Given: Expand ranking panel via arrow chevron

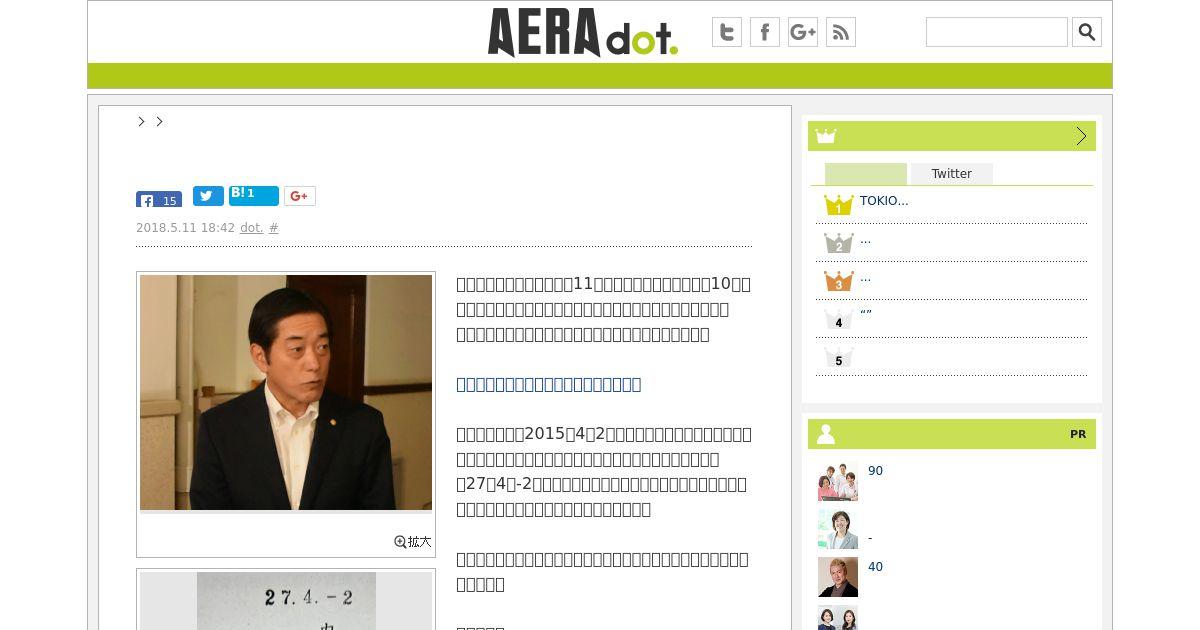Looking at the screenshot, I should click(x=1081, y=136).
